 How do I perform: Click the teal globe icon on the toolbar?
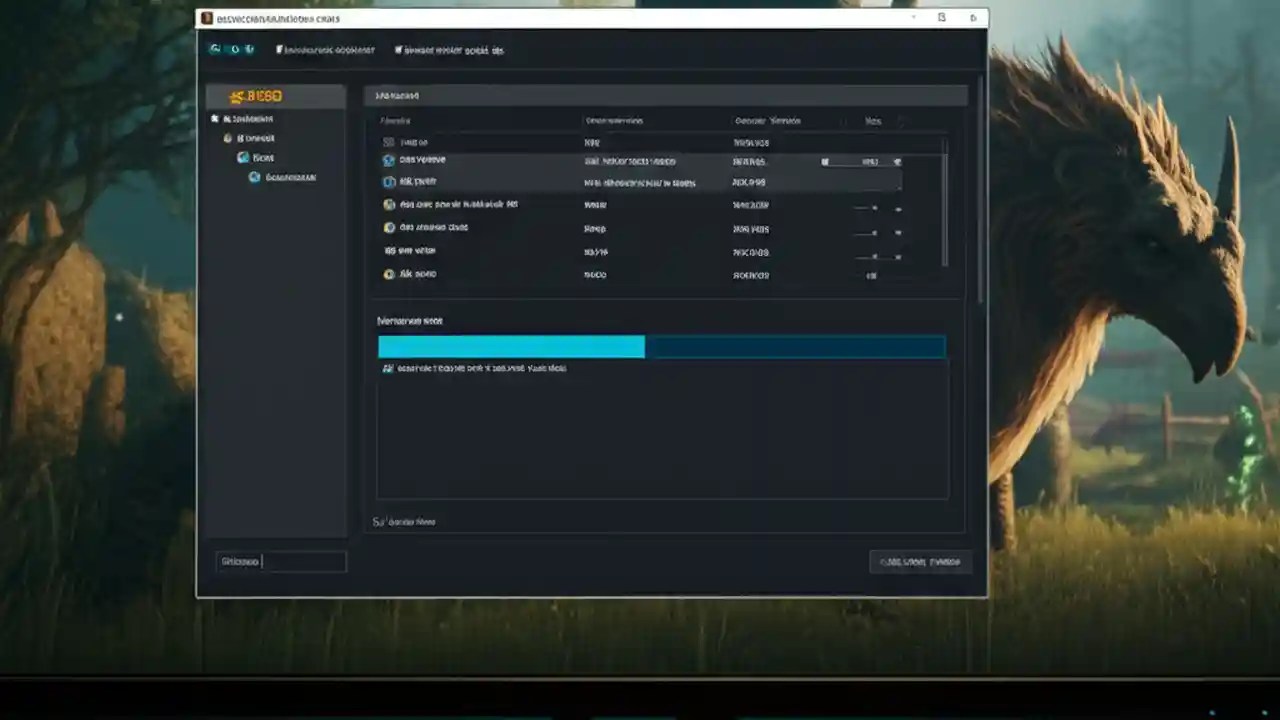point(250,49)
